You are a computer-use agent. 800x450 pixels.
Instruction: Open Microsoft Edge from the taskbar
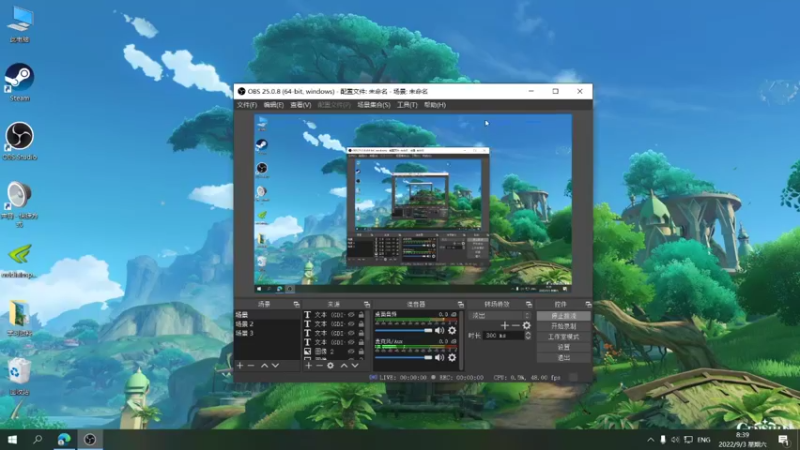(64, 439)
